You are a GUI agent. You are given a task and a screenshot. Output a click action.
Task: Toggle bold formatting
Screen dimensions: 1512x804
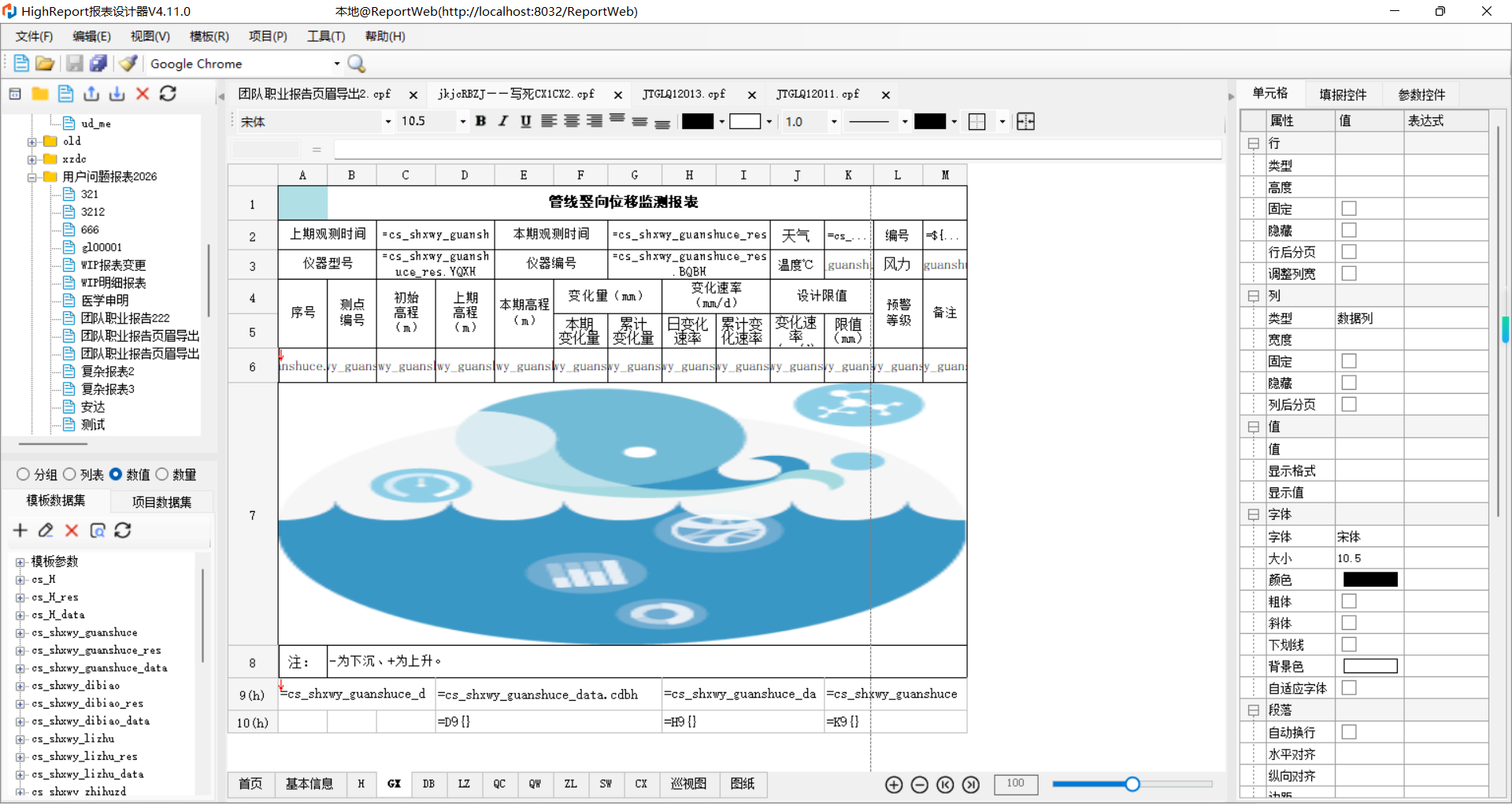click(481, 121)
